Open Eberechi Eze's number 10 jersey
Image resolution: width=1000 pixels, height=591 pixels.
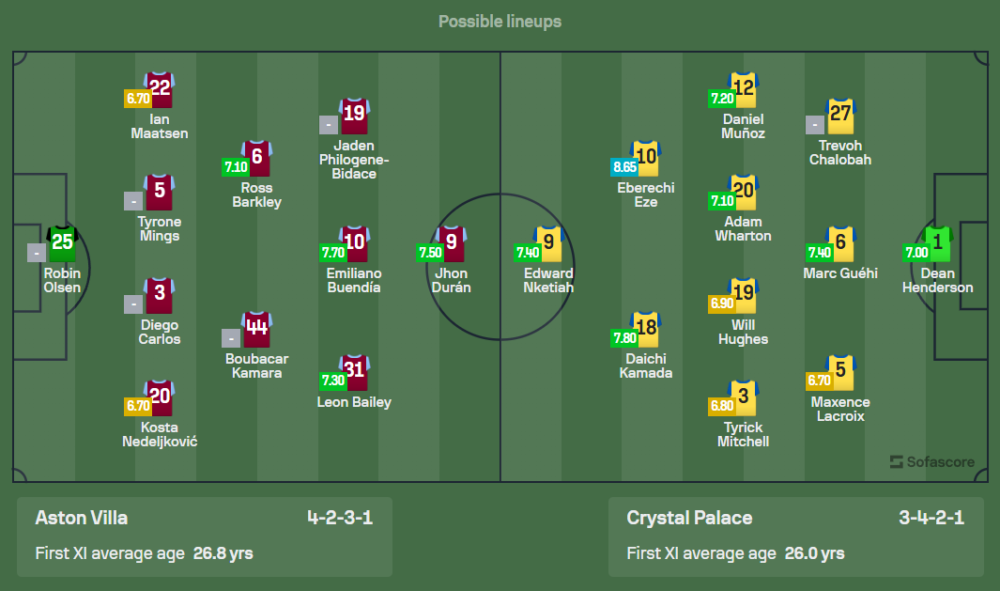click(646, 159)
